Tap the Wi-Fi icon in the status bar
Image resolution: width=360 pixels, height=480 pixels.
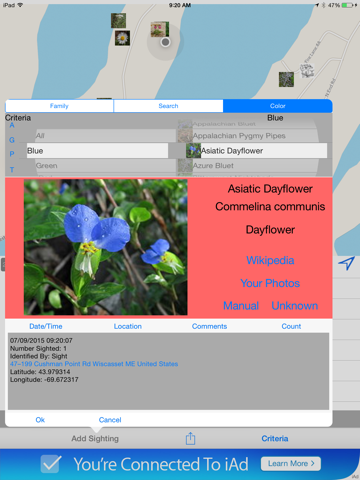pyautogui.click(x=20, y=5)
